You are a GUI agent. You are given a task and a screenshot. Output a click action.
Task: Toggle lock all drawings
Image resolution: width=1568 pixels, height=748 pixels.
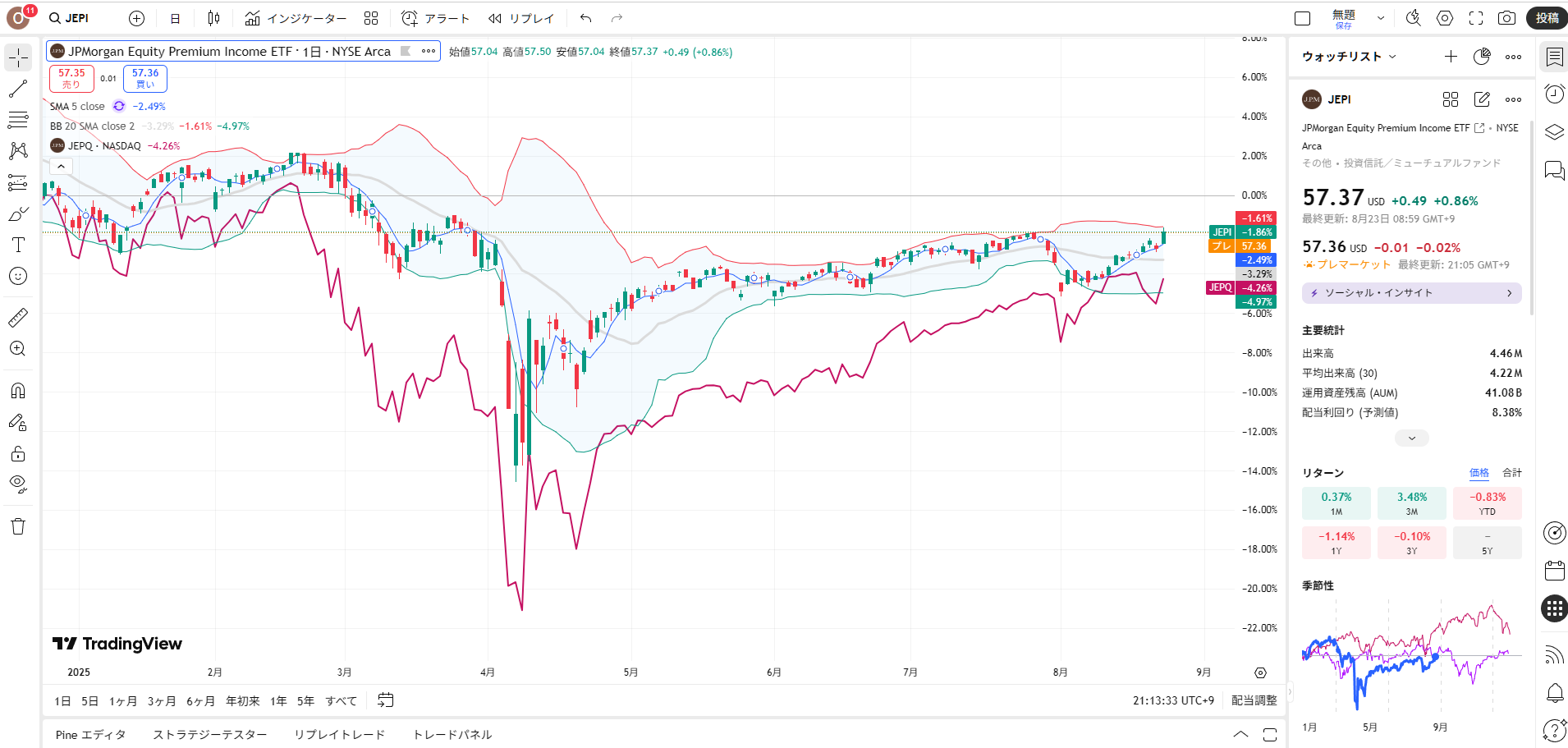18,454
